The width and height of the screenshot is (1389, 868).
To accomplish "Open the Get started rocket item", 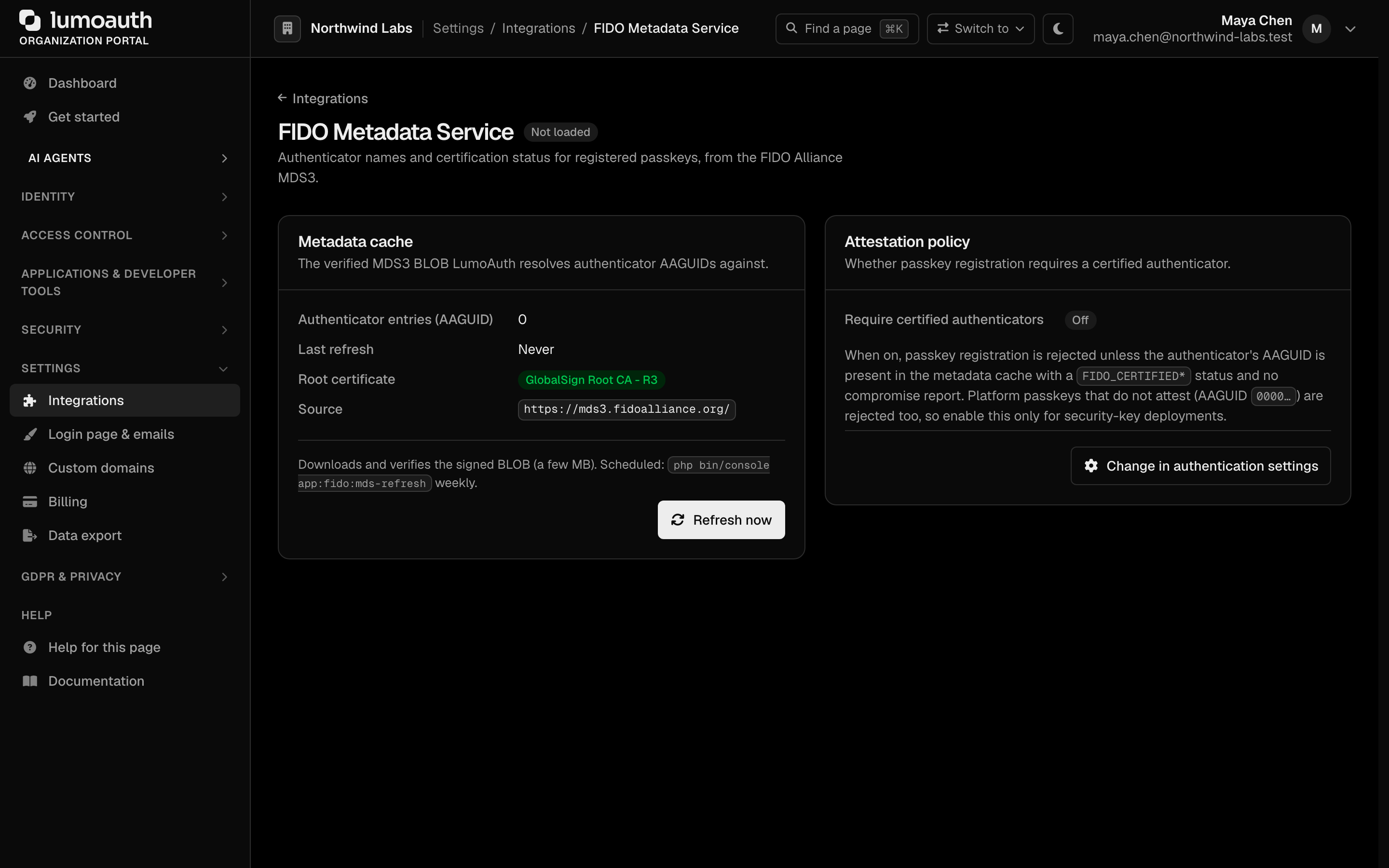I will pos(125,117).
